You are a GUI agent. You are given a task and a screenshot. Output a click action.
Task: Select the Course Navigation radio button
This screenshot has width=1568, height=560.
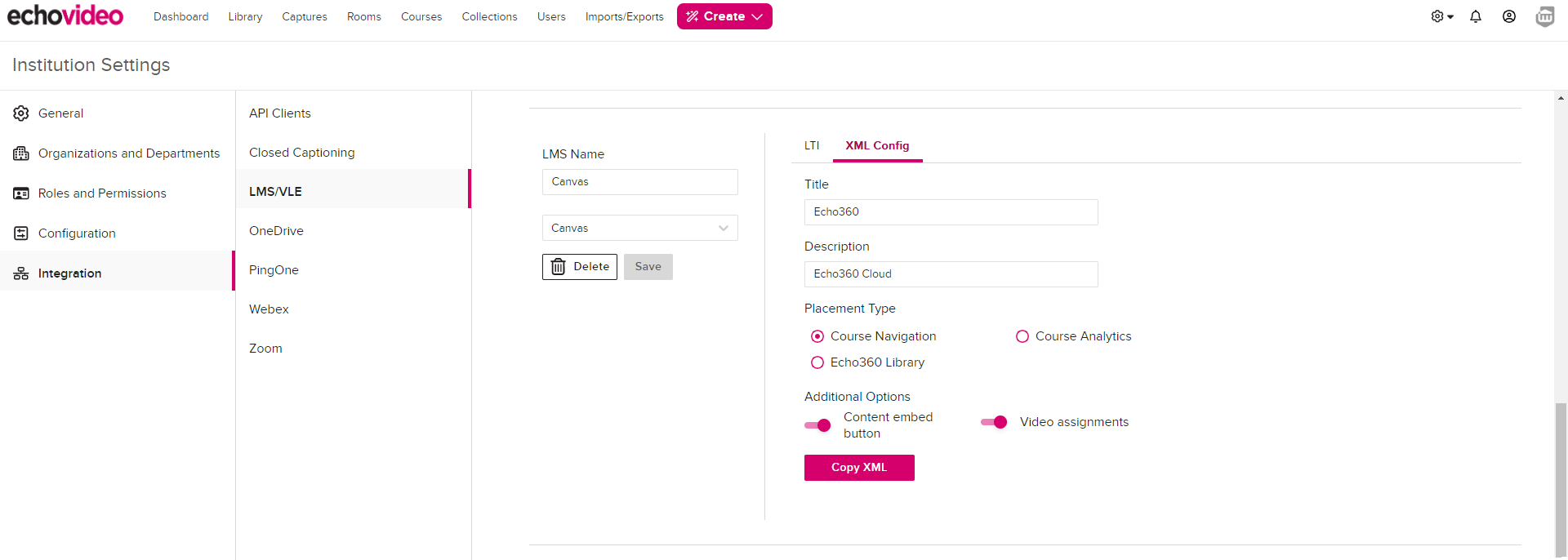(x=817, y=336)
